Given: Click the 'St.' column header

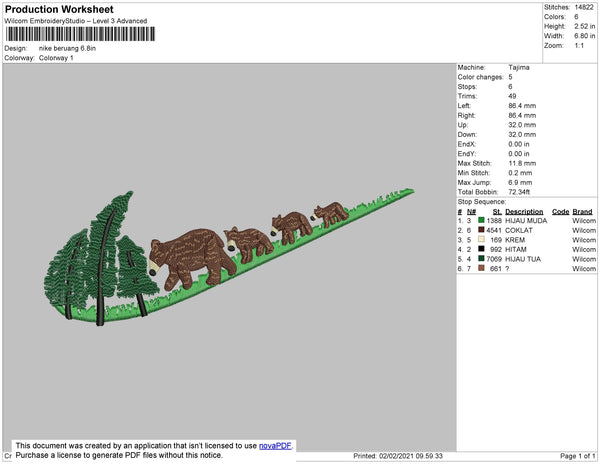Looking at the screenshot, I should point(497,212).
